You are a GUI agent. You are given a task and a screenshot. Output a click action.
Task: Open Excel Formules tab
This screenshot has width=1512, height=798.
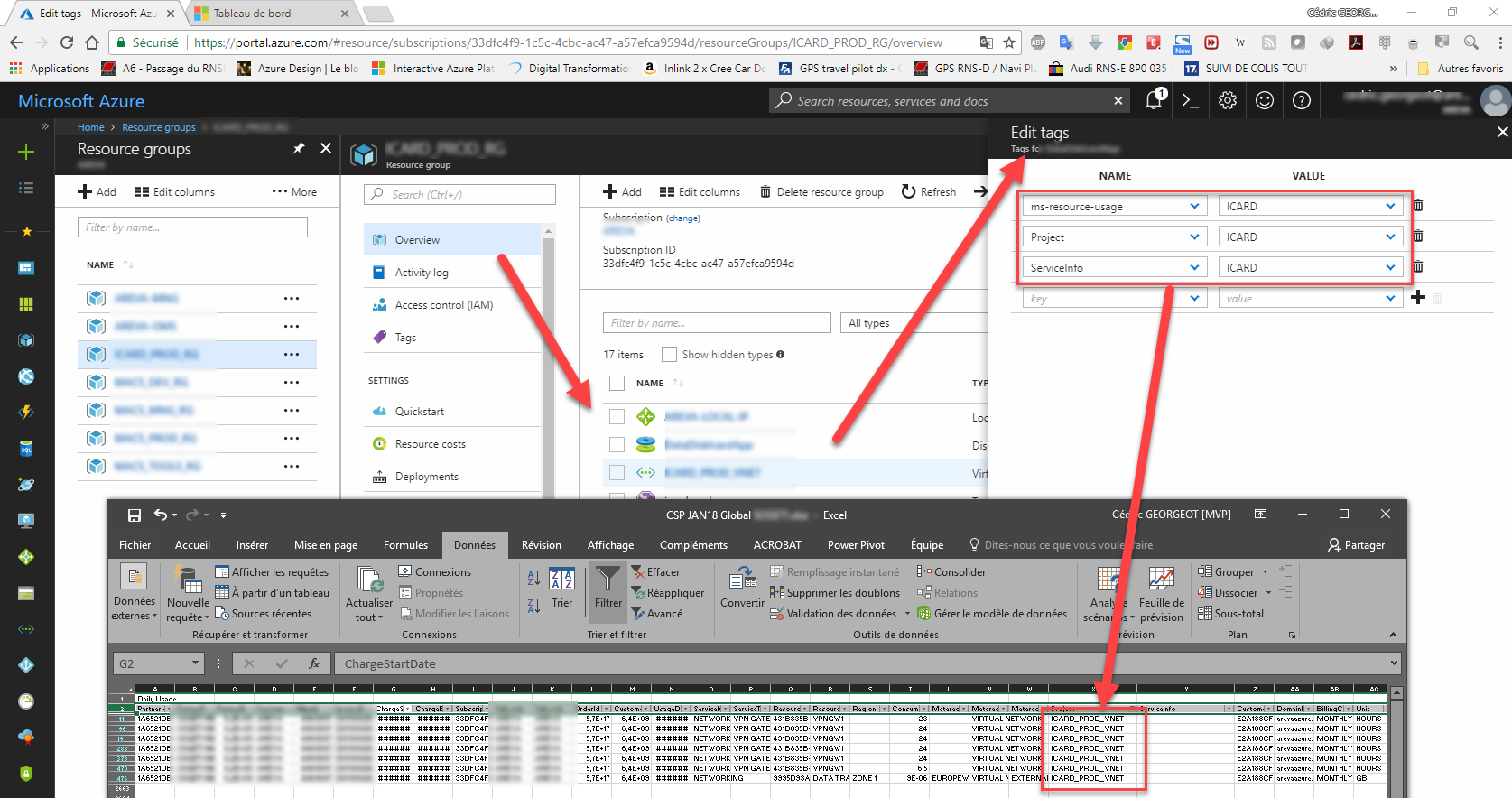pyautogui.click(x=405, y=545)
